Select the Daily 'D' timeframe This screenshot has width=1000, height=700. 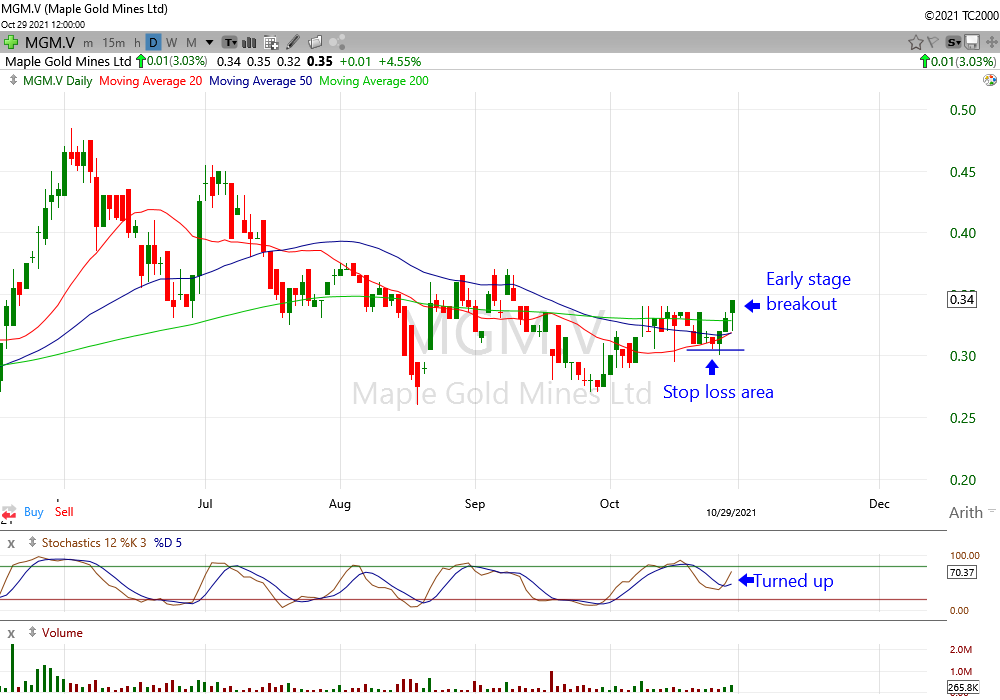(153, 43)
